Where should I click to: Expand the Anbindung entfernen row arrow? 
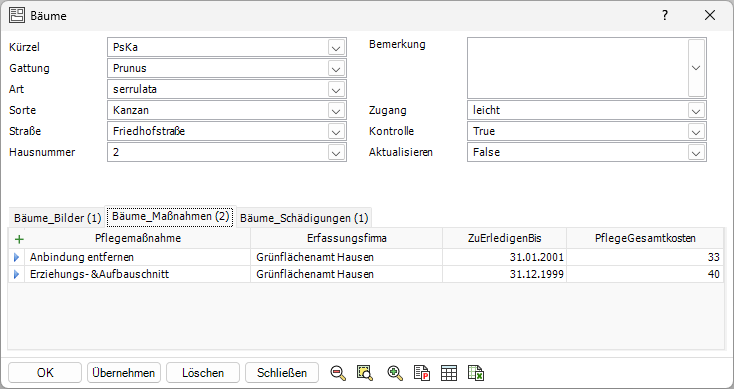pos(17,257)
